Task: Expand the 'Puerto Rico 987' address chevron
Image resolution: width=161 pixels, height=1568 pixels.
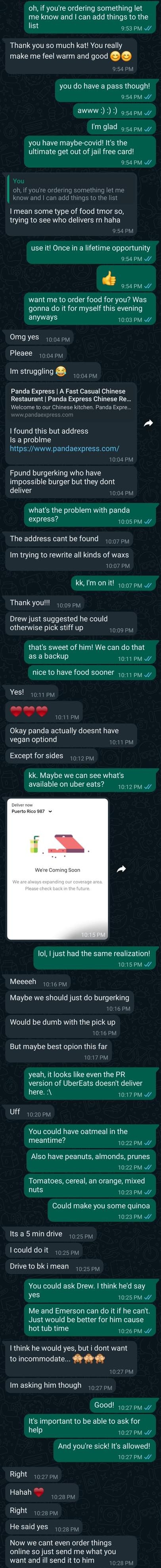Action: point(50,811)
